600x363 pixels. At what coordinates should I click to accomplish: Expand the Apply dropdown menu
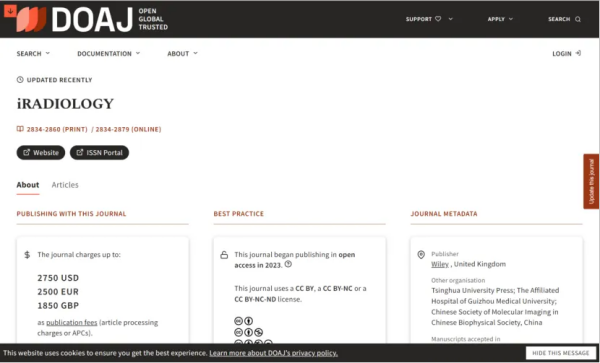500,19
